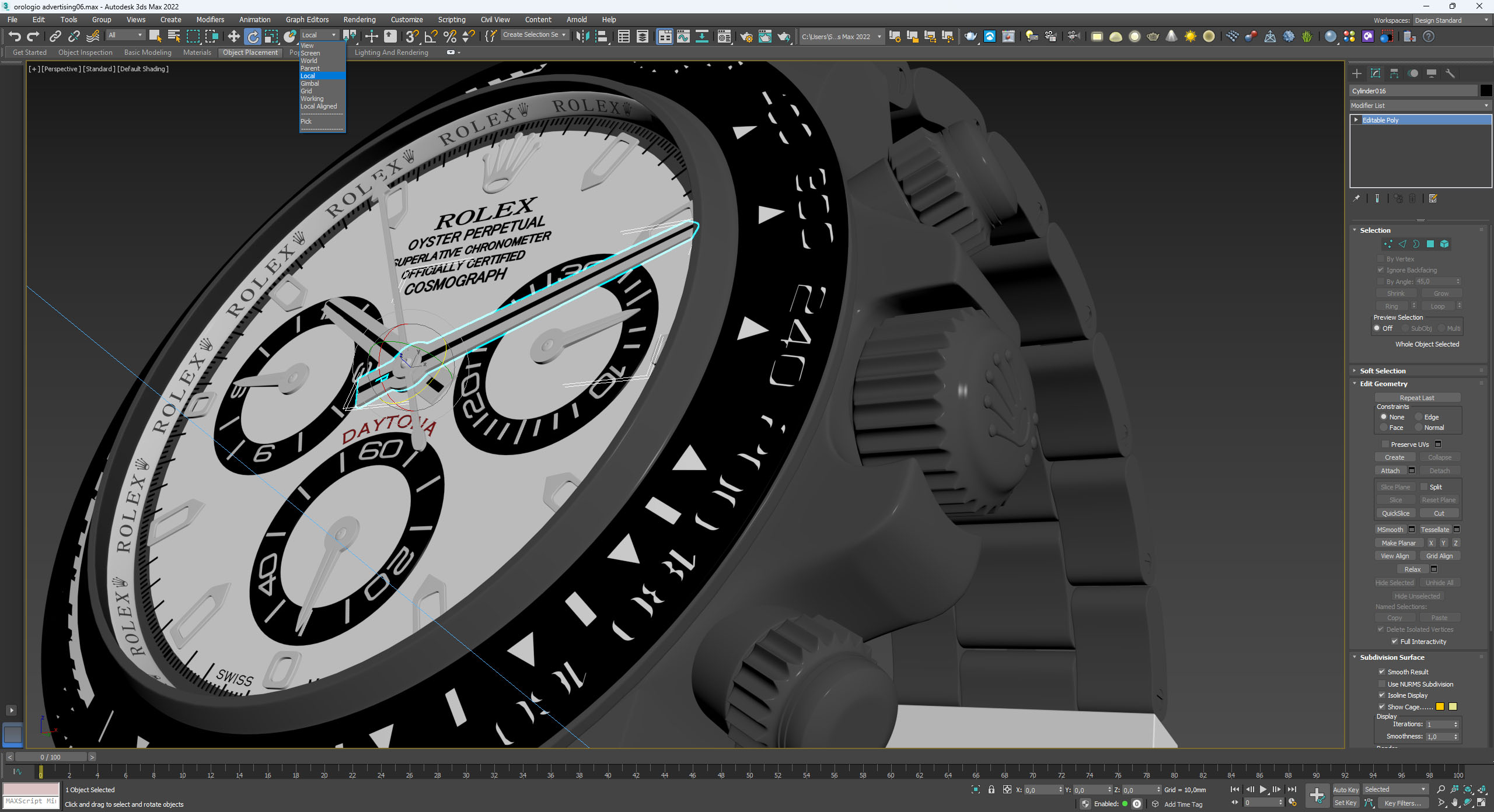Select the Face constraint radio button
The width and height of the screenshot is (1494, 812).
[x=1384, y=428]
